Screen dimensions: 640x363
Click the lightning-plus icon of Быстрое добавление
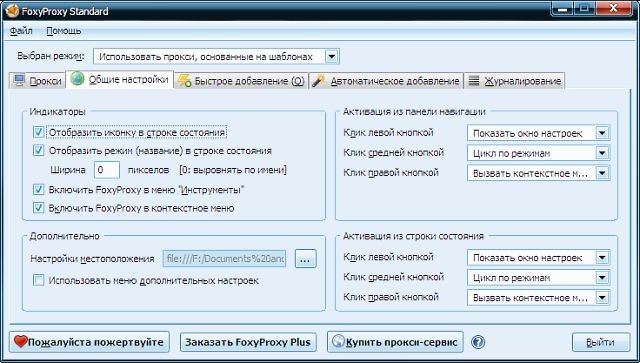pyautogui.click(x=184, y=80)
